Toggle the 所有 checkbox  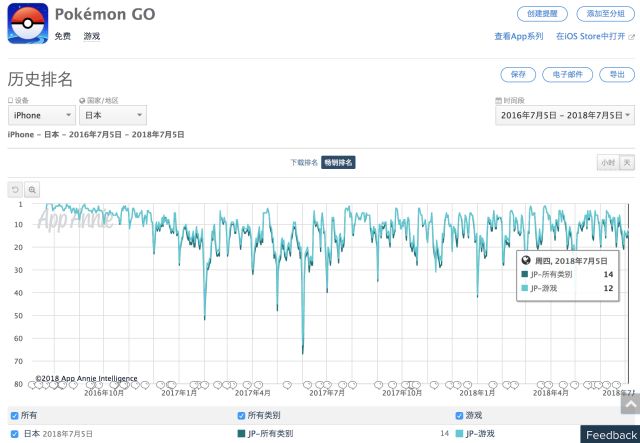(x=14, y=416)
